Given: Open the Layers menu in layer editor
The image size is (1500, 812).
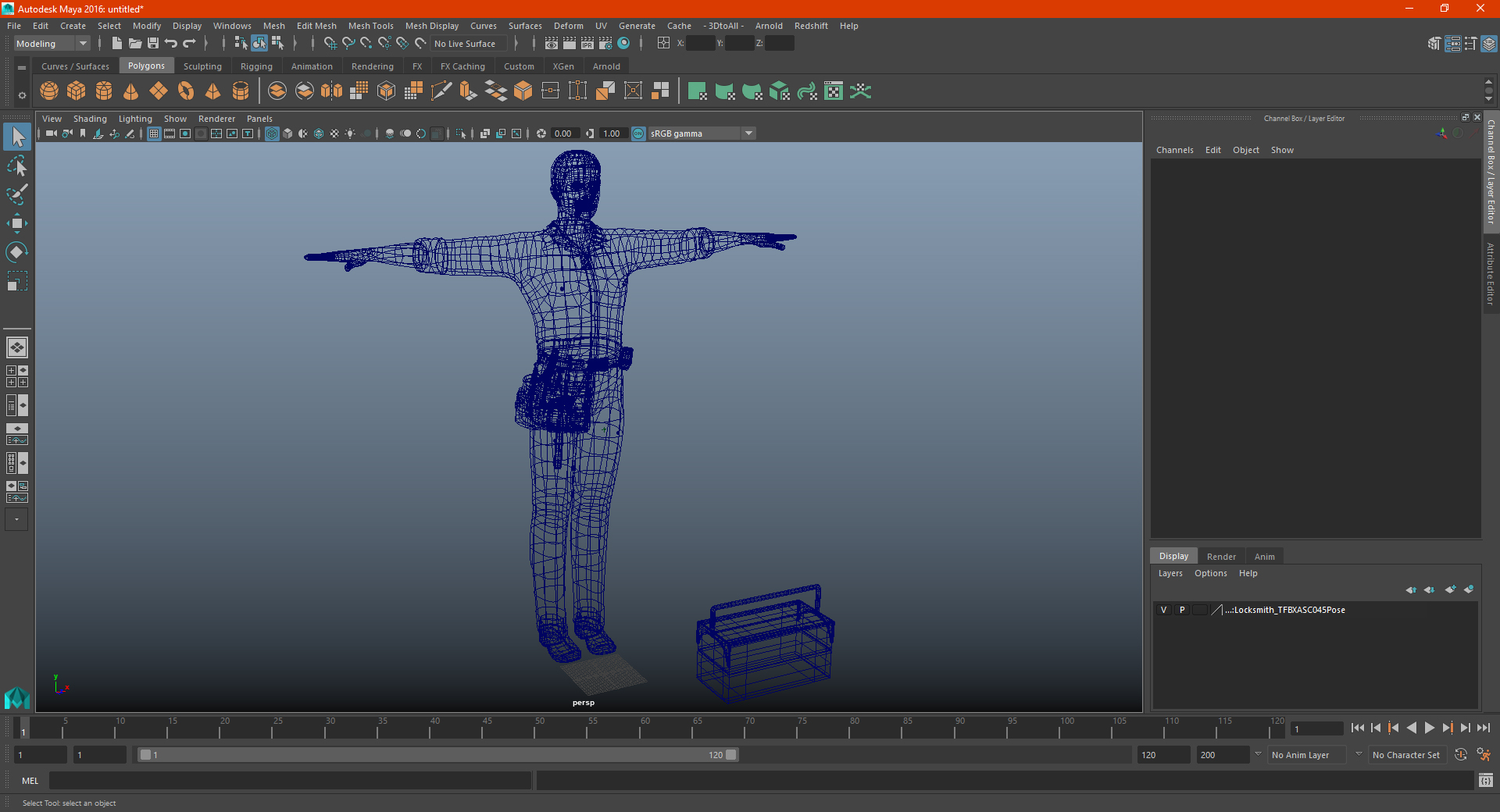Looking at the screenshot, I should (x=1170, y=573).
